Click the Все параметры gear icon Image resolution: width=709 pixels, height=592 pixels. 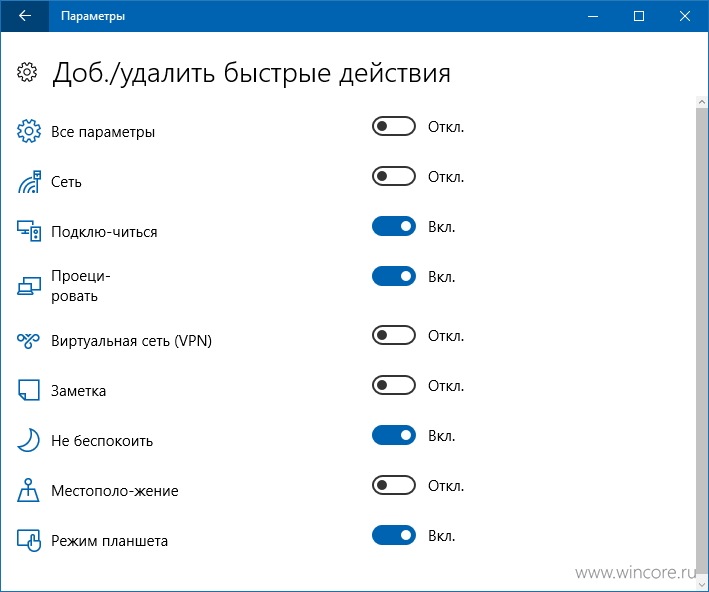[29, 131]
